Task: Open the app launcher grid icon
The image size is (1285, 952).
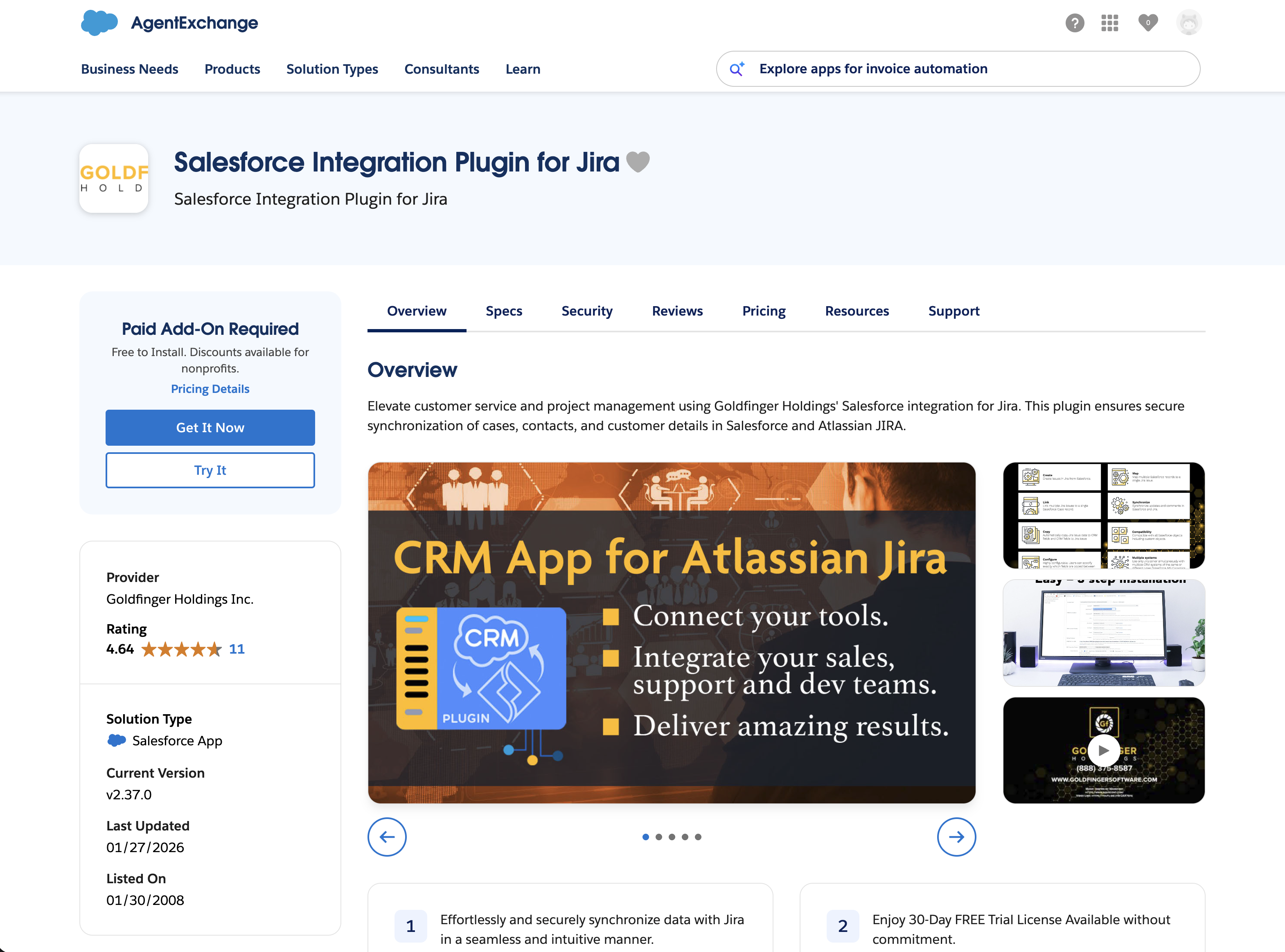Action: tap(1109, 23)
